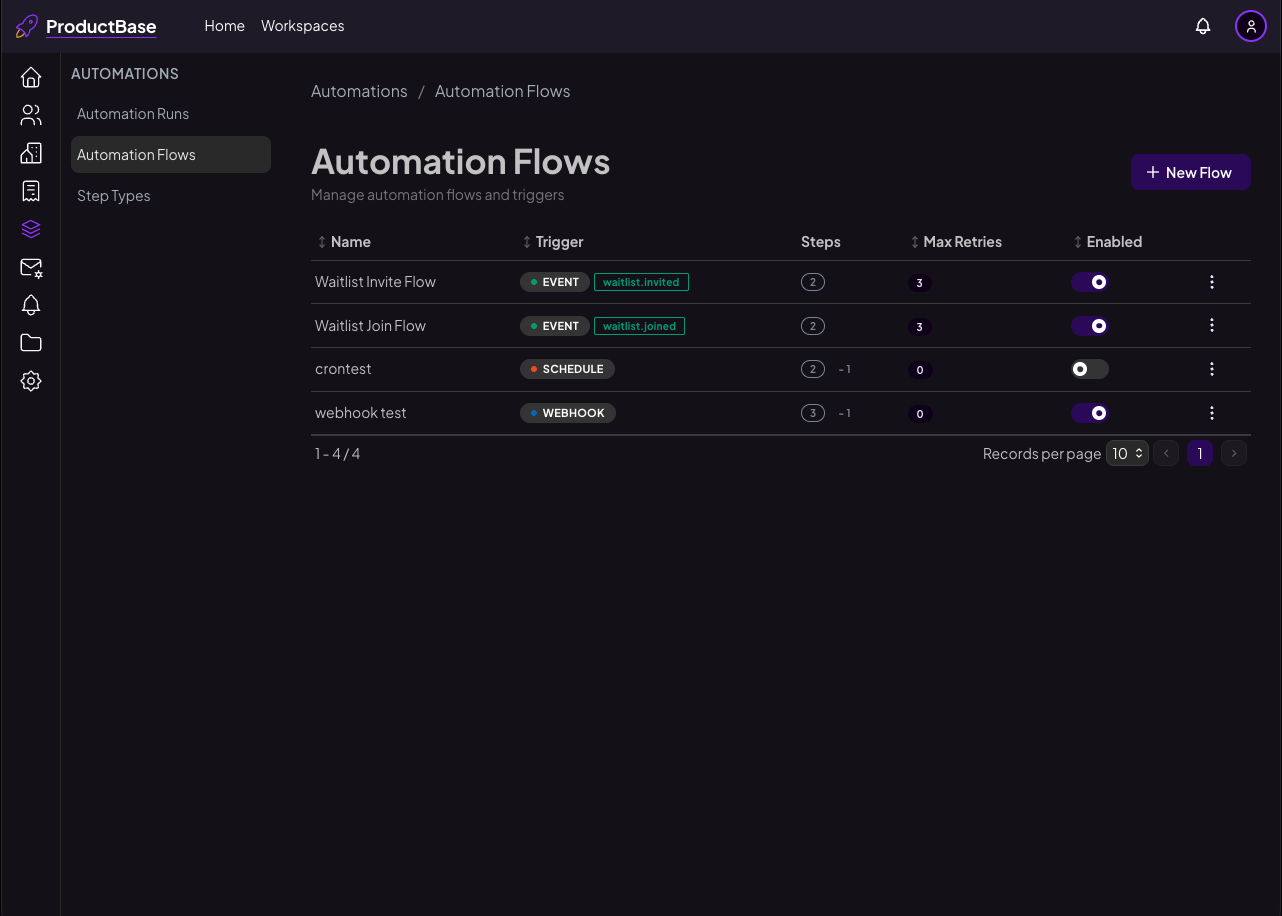The height and width of the screenshot is (916, 1282).
Task: Go to the home icon in sidebar
Action: 31,77
